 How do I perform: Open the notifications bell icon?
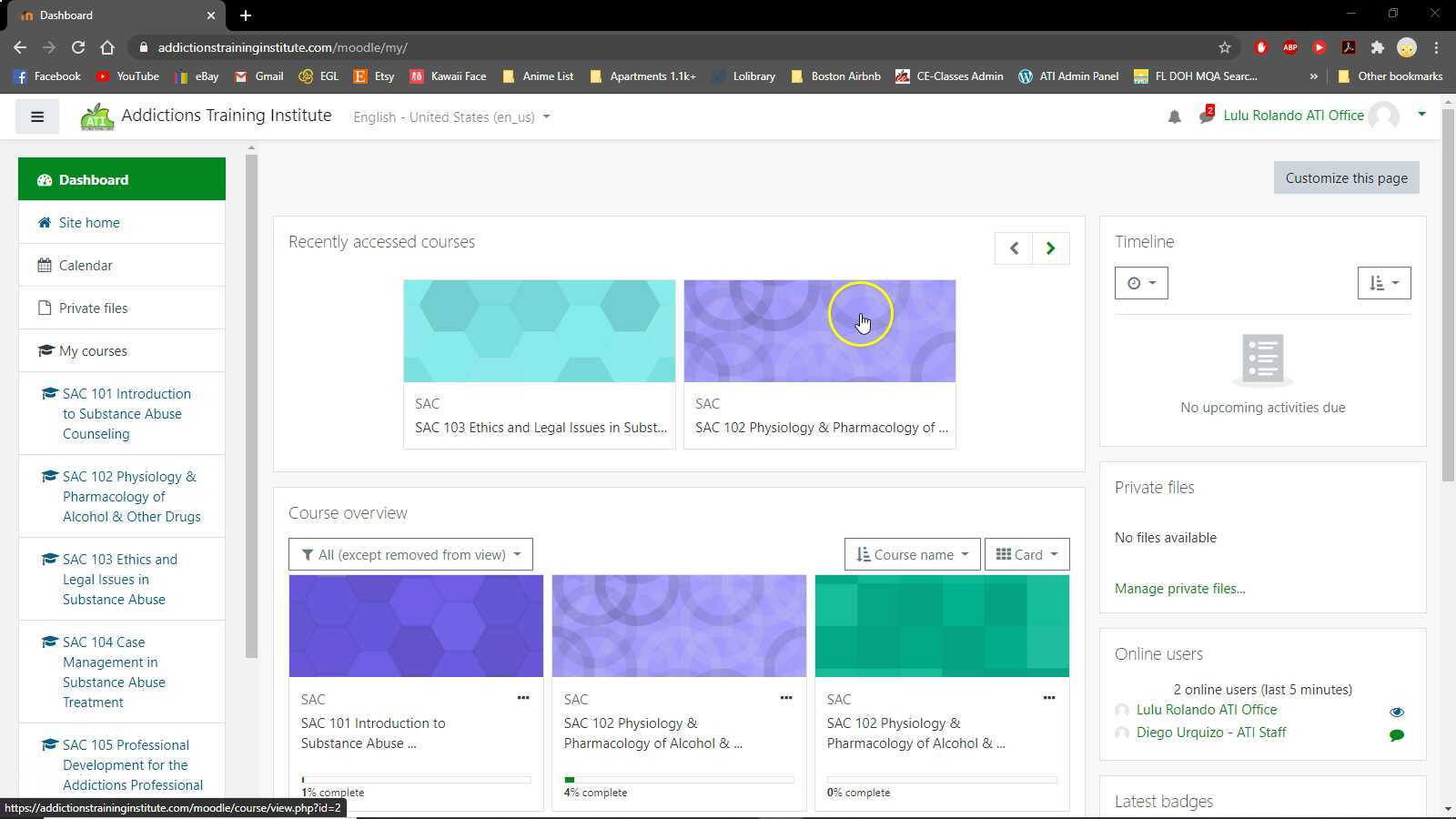point(1174,116)
